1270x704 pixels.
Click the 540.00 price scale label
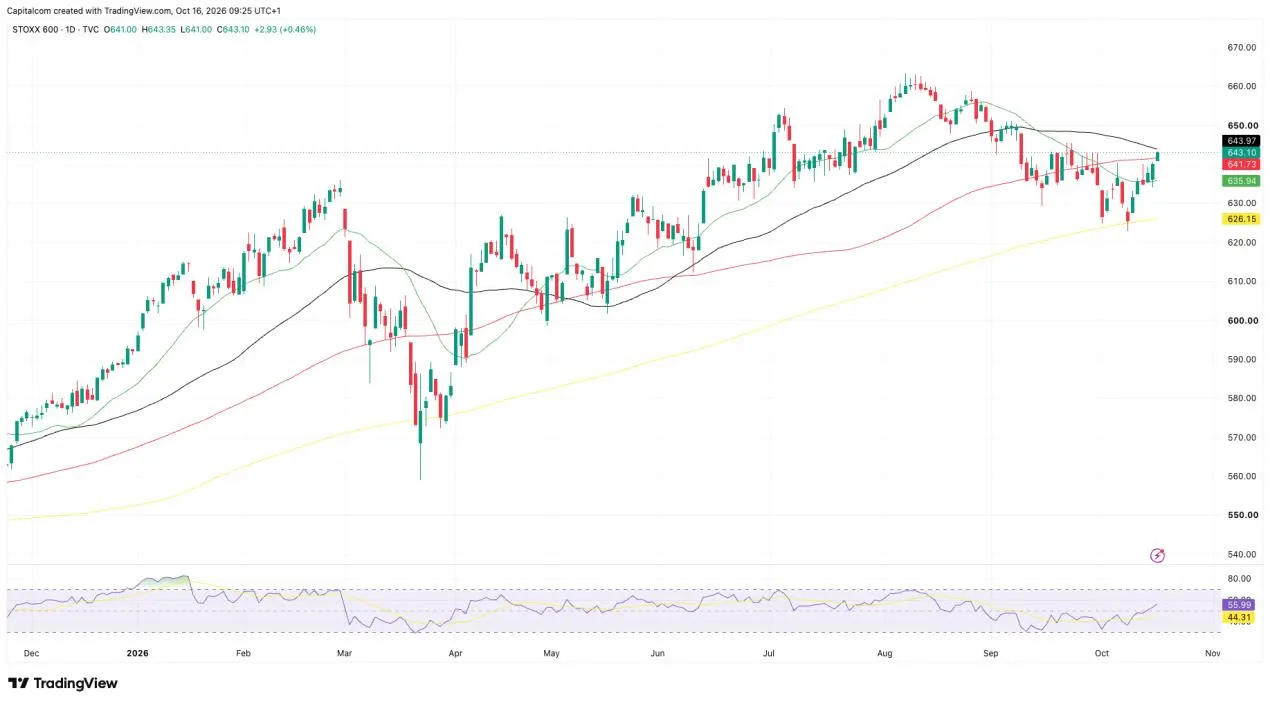(1241, 554)
